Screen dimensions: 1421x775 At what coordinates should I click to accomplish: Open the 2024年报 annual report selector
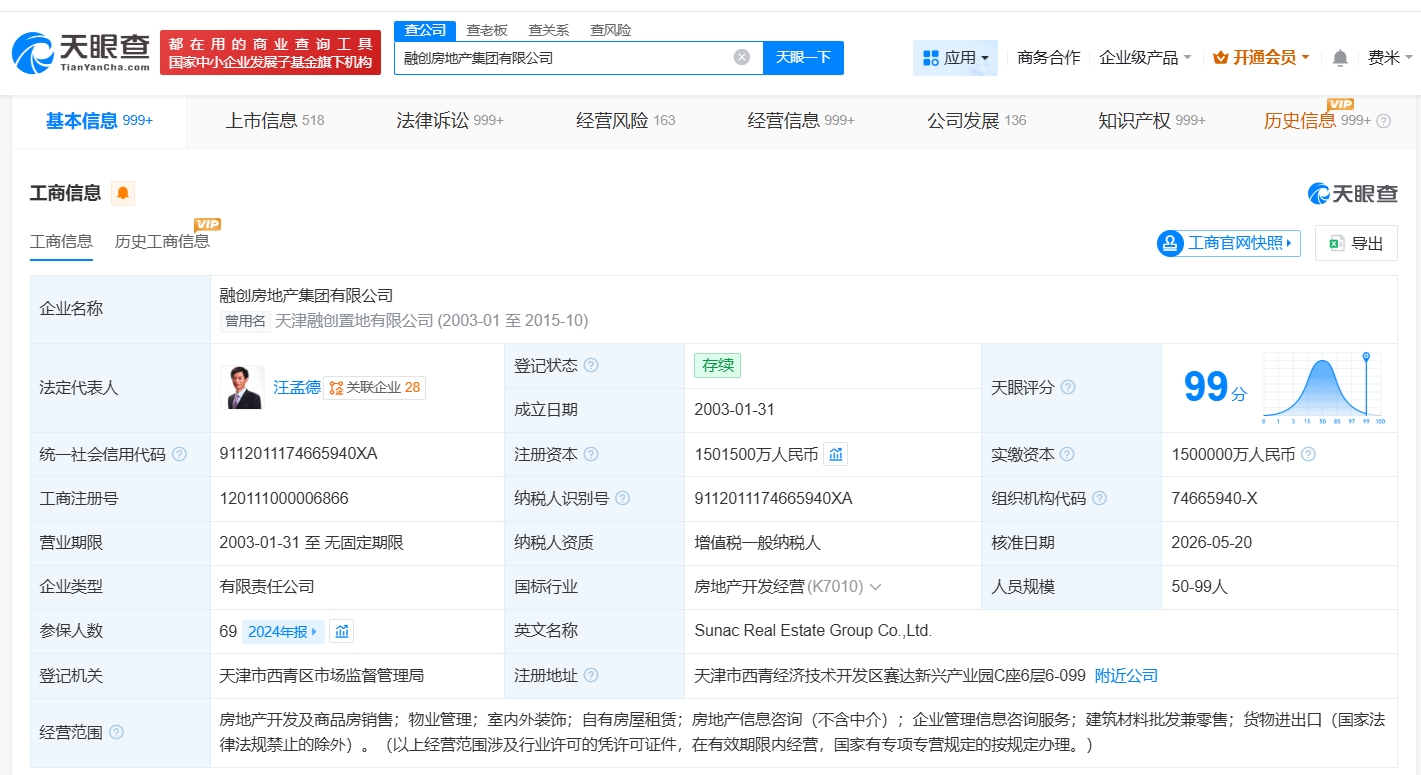tap(283, 631)
